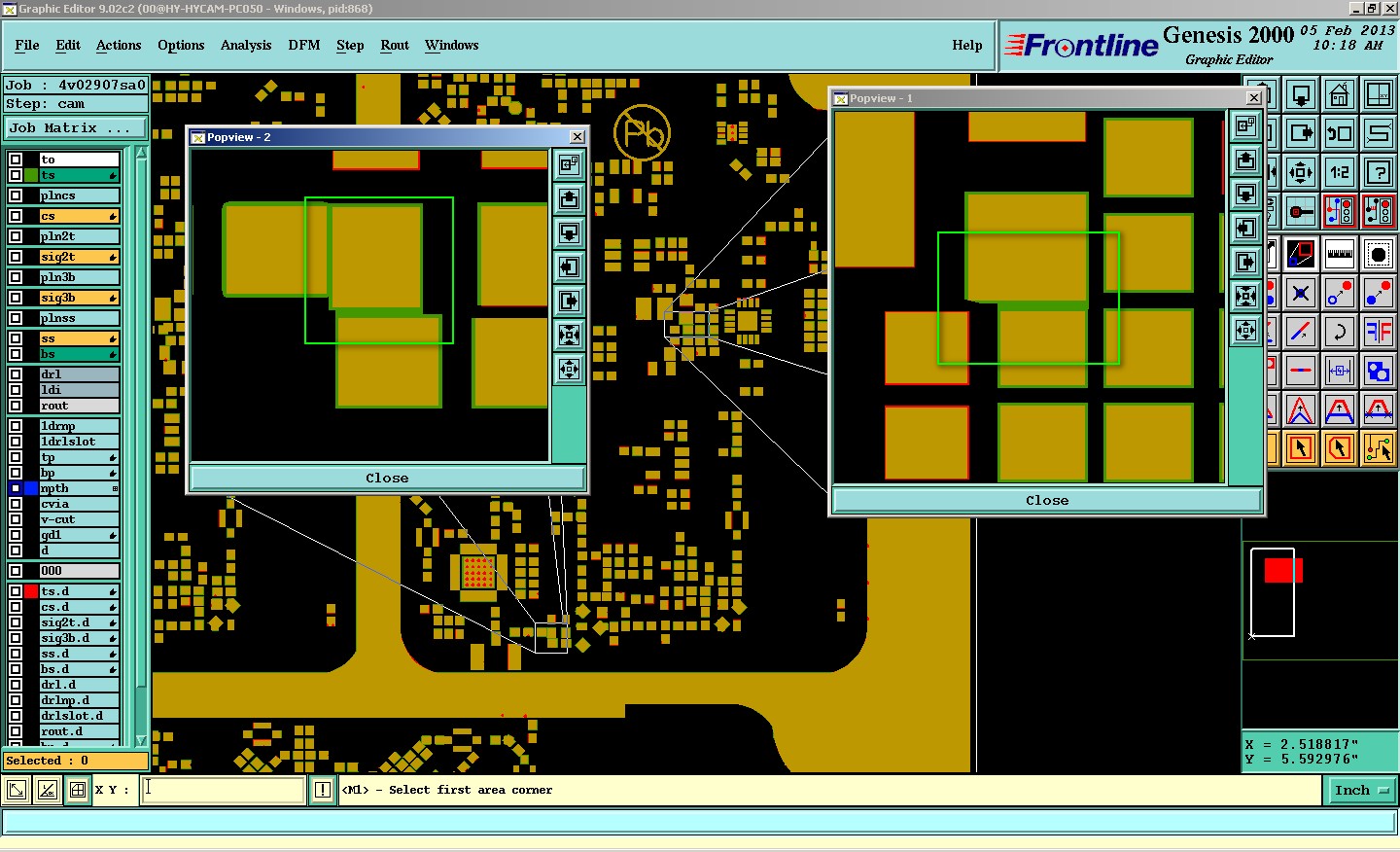Open the Analysis menu
The image size is (1400, 852).
(246, 45)
